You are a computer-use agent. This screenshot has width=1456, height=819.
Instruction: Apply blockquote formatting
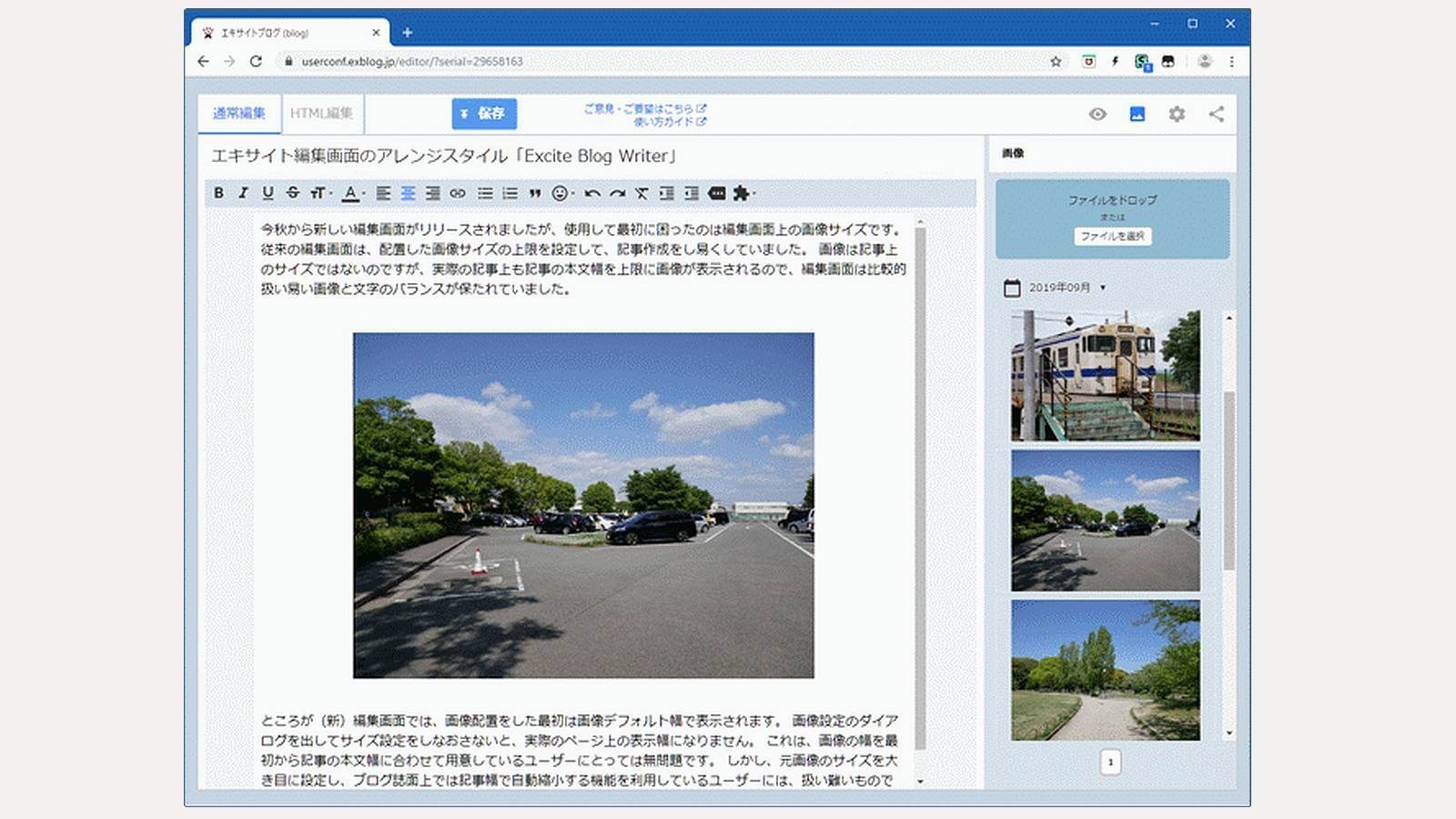[535, 193]
